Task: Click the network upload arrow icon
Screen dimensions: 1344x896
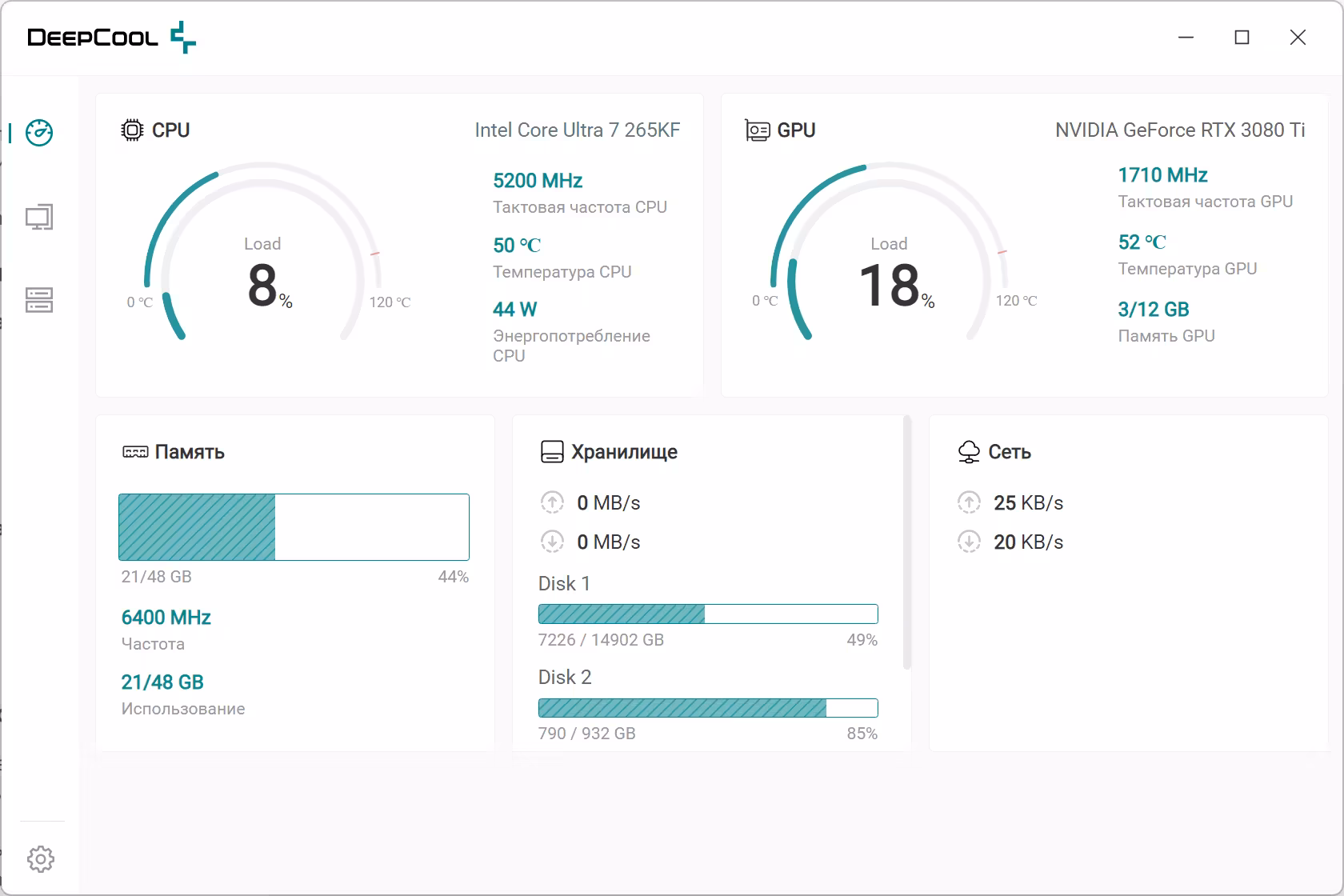Action: tap(969, 502)
